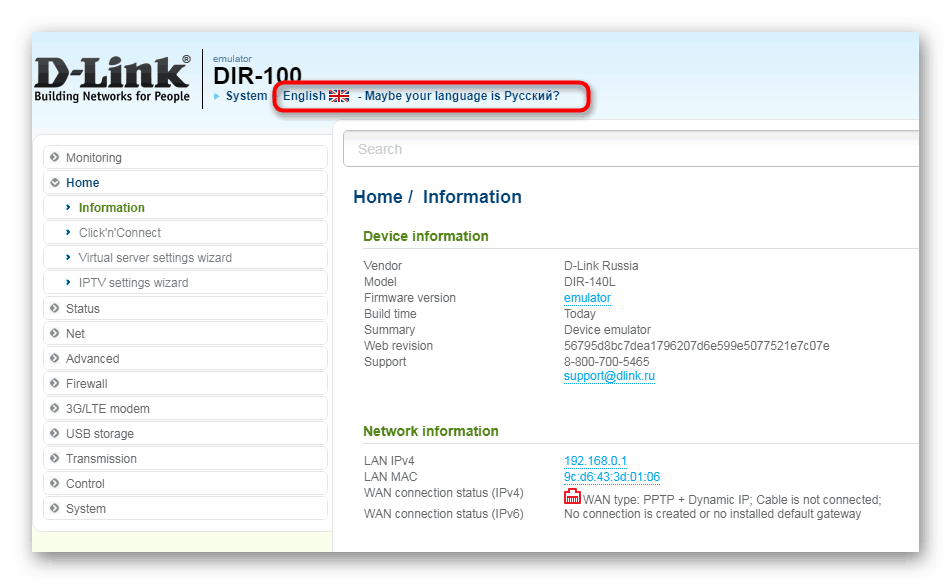Open the Status menu section
Screen dimensions: 951x584
pos(186,308)
